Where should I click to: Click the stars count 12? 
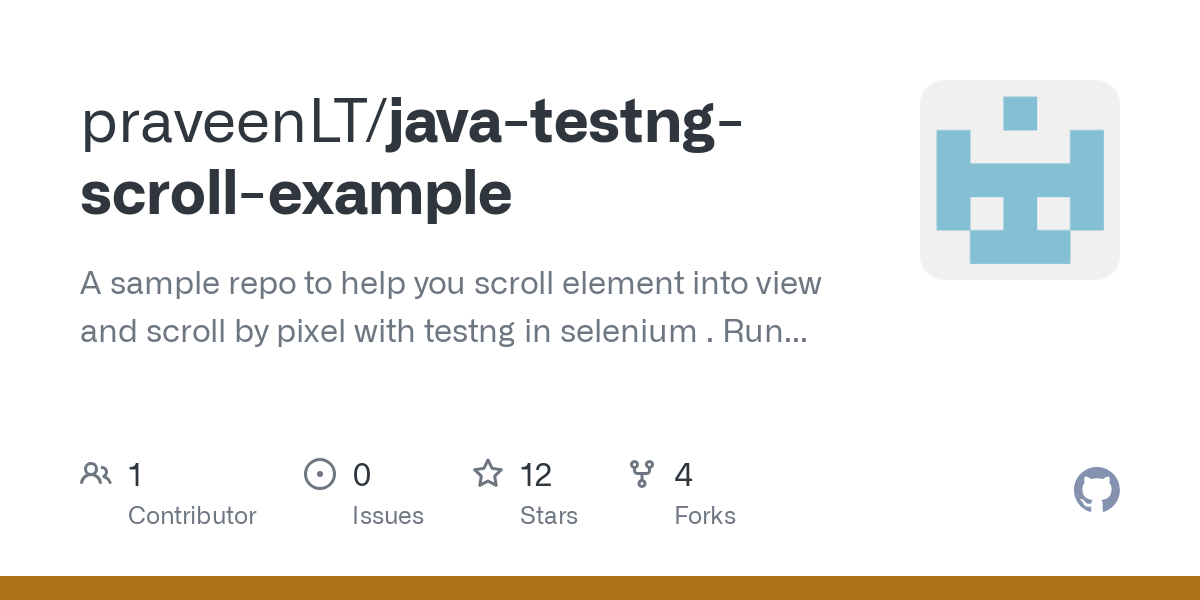point(536,474)
